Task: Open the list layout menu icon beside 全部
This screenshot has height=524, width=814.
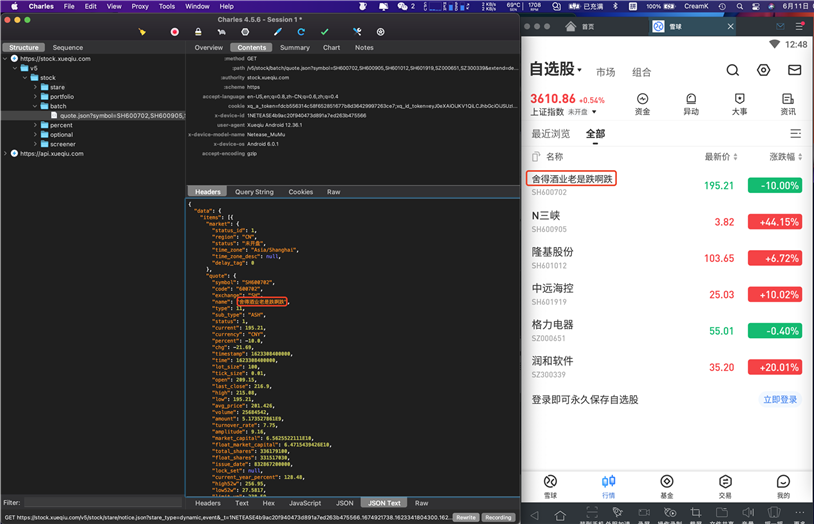Action: [795, 133]
